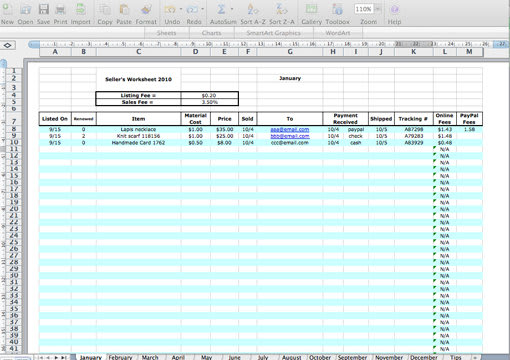Image resolution: width=510 pixels, height=360 pixels.
Task: Switch to the April sheet tab
Action: 178,357
